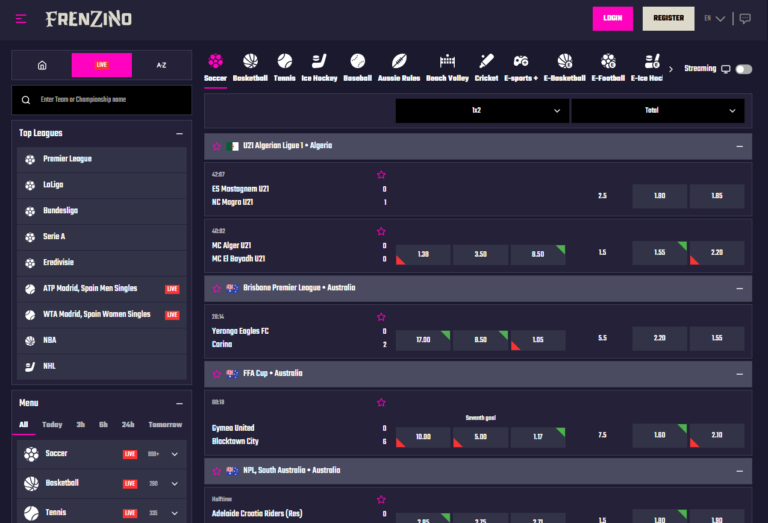Collapse the FFA Cup section
Image resolution: width=768 pixels, height=523 pixels.
coord(740,374)
